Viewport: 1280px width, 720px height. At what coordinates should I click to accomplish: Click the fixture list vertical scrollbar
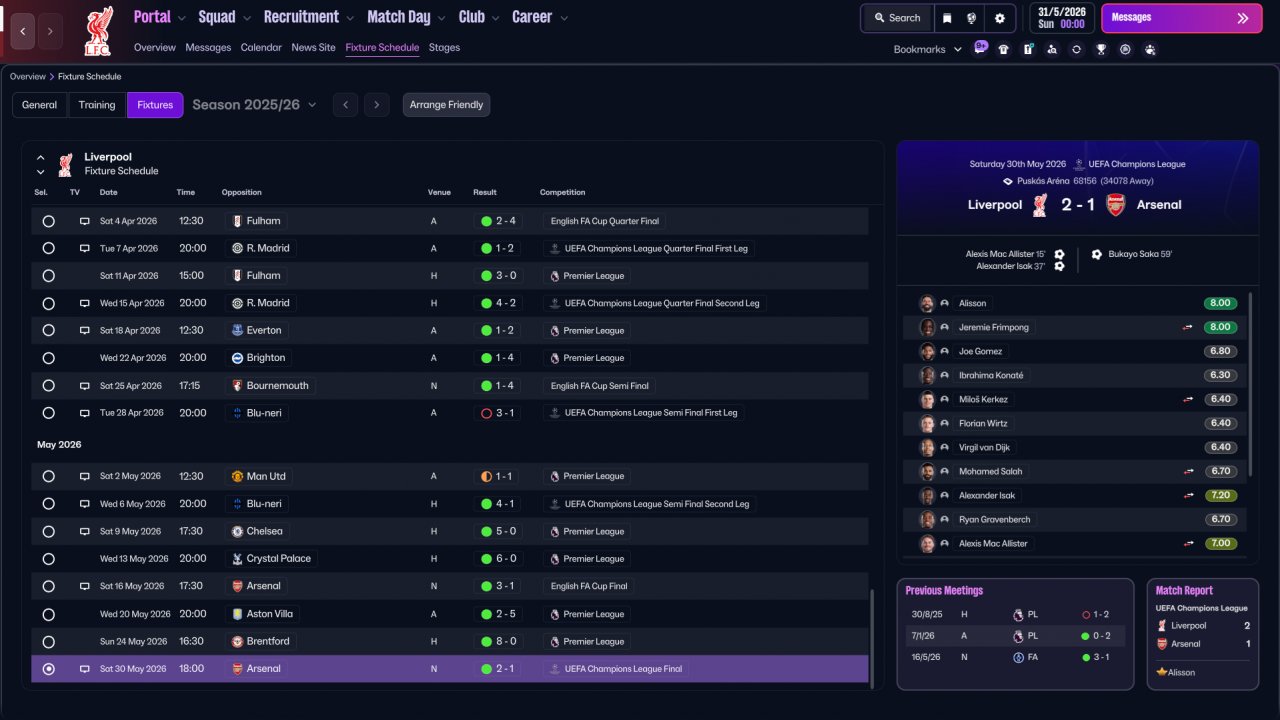point(873,638)
